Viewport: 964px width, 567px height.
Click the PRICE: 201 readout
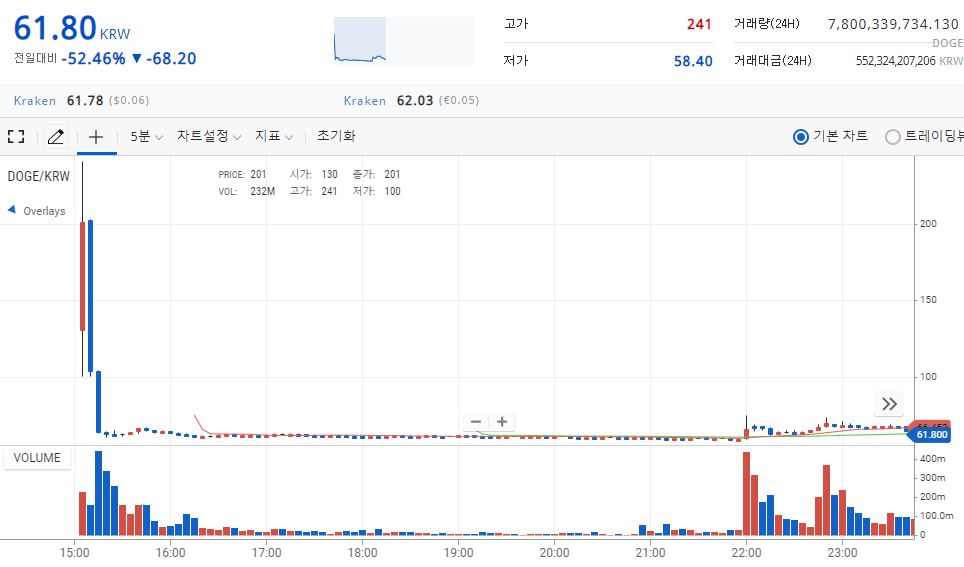[242, 175]
